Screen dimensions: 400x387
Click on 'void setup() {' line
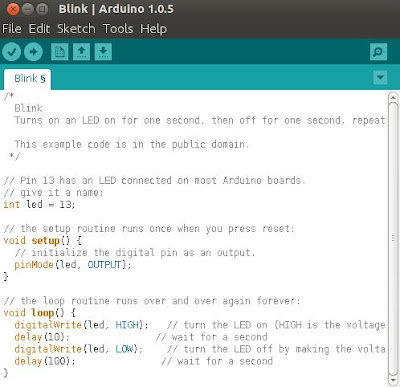(42, 241)
